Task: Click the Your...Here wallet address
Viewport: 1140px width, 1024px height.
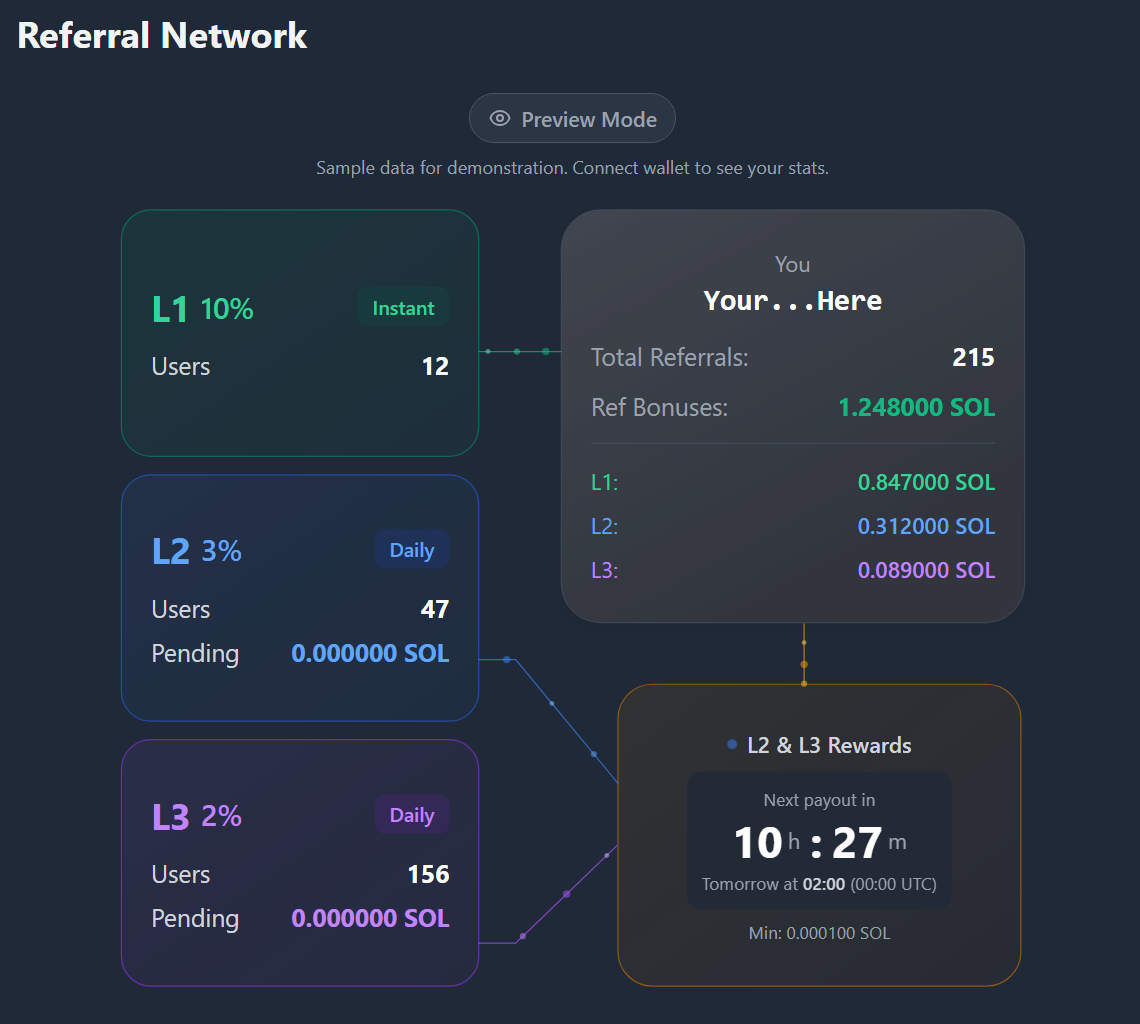Action: coord(792,300)
